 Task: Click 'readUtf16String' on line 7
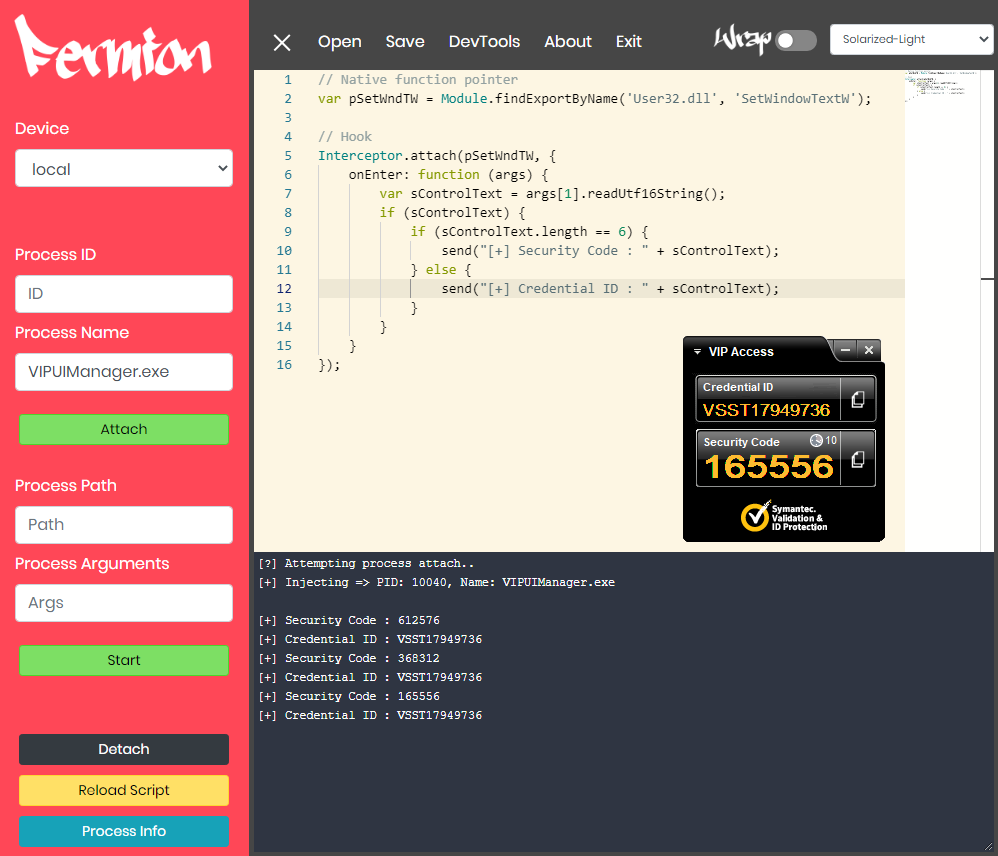645,193
